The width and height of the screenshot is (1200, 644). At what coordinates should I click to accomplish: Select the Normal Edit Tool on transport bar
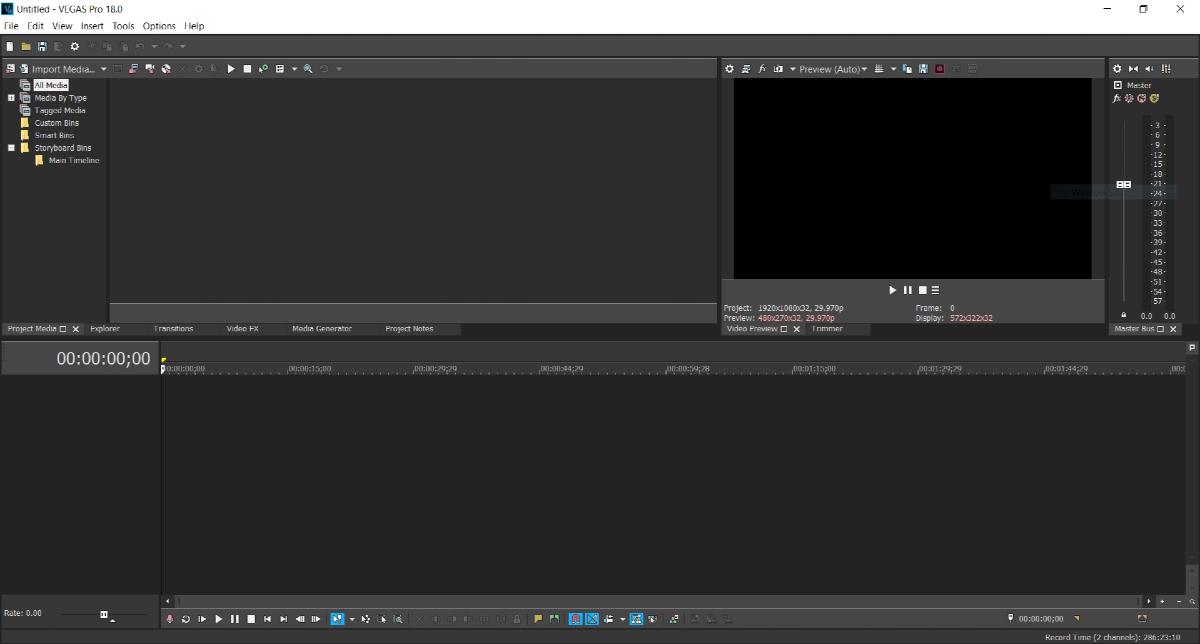coord(338,619)
